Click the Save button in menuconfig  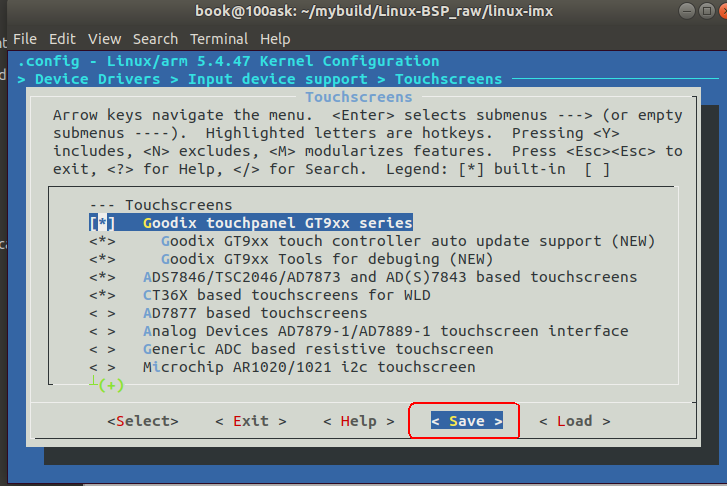click(466, 421)
